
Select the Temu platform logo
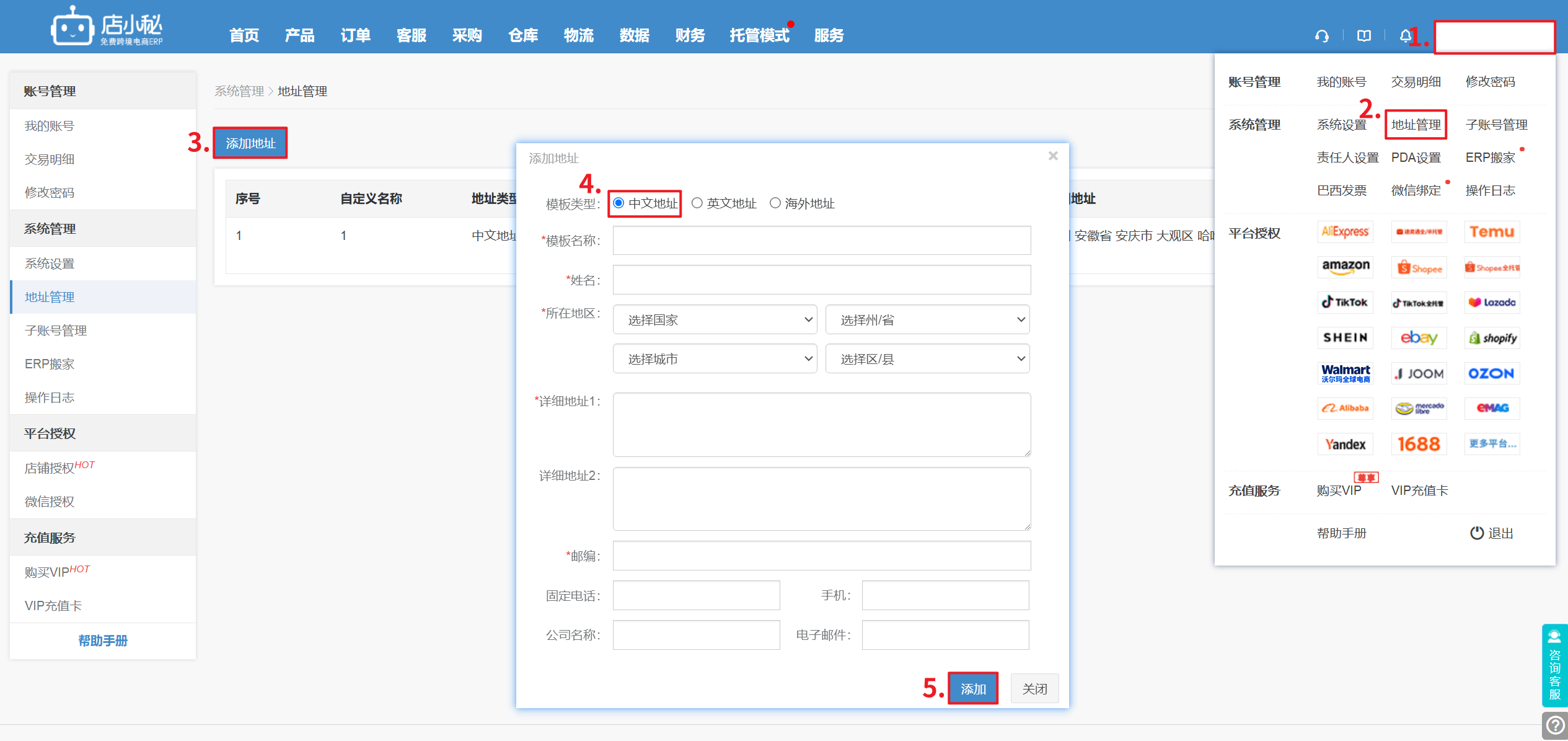pos(1492,232)
